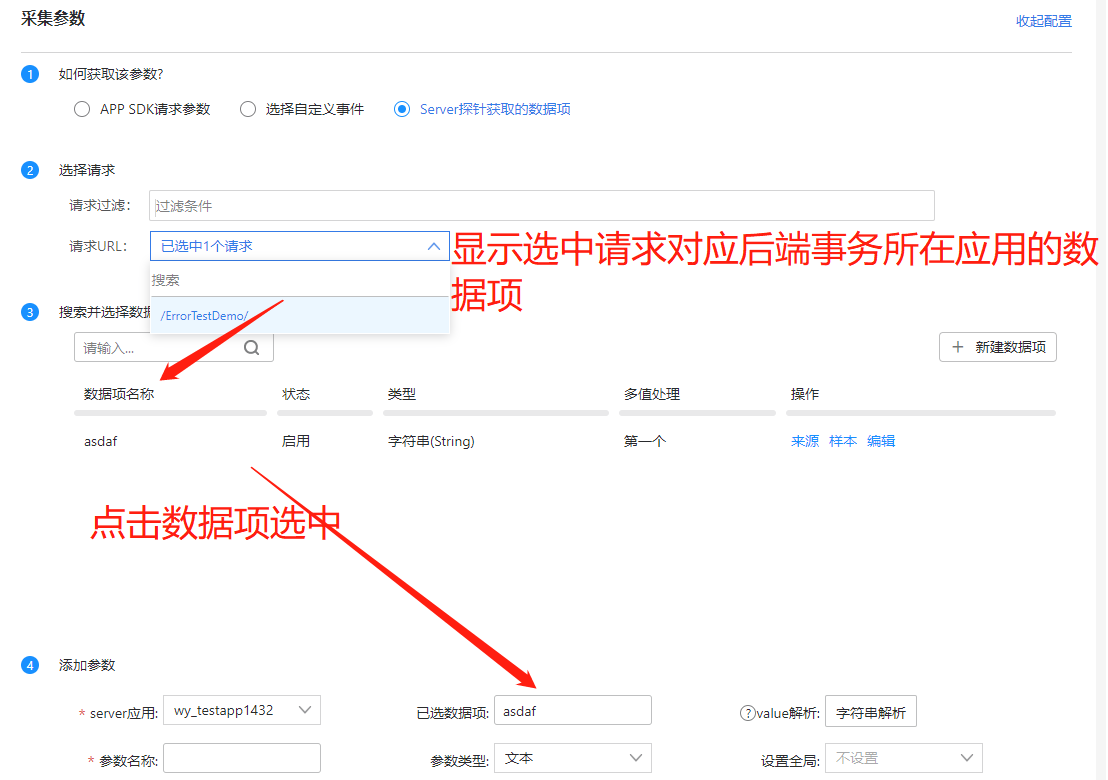Open the 来源 link for asdaf
The width and height of the screenshot is (1108, 780).
[804, 441]
